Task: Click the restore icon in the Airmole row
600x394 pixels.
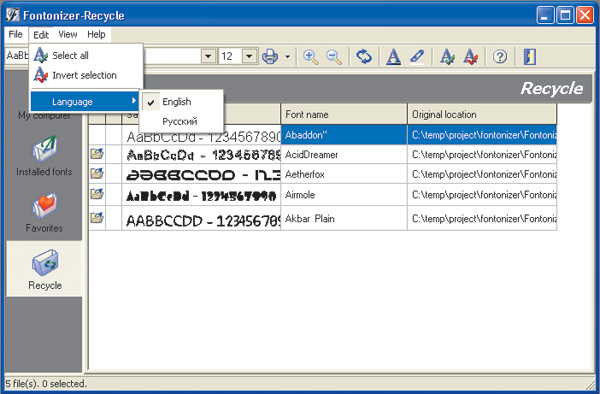Action: tap(97, 194)
